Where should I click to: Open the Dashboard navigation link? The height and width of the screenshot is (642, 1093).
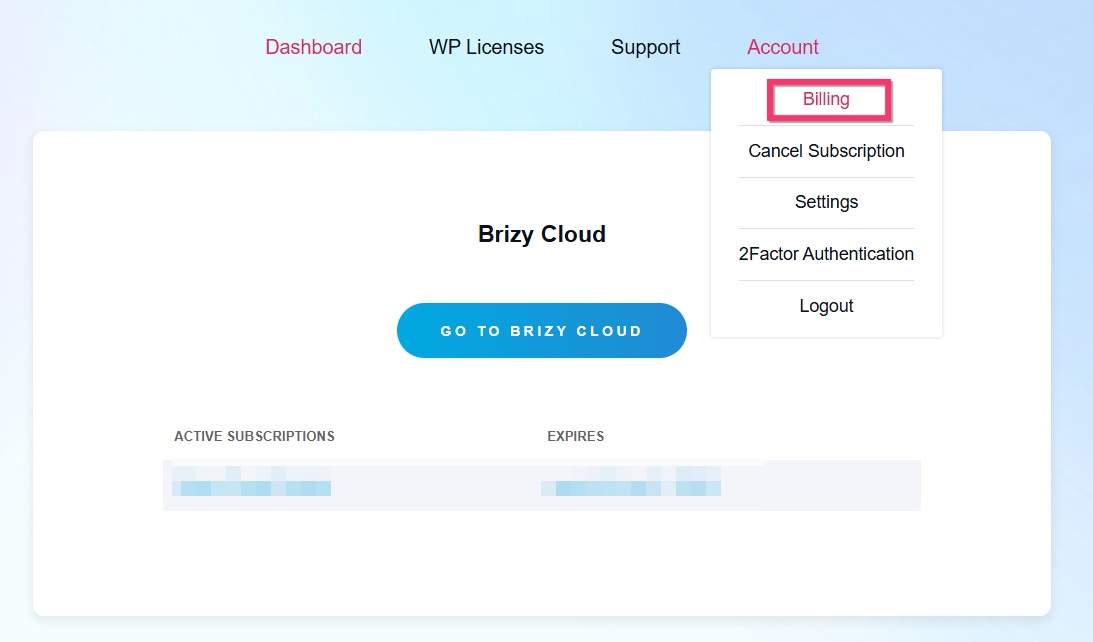(314, 47)
